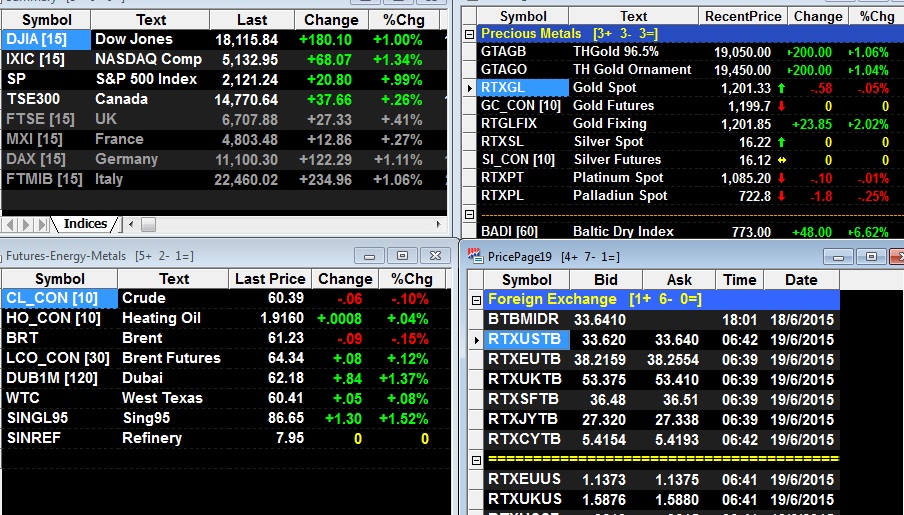Click %Chg column header in Indices window
Viewport: 904px width, 515px height.
pyautogui.click(x=404, y=20)
